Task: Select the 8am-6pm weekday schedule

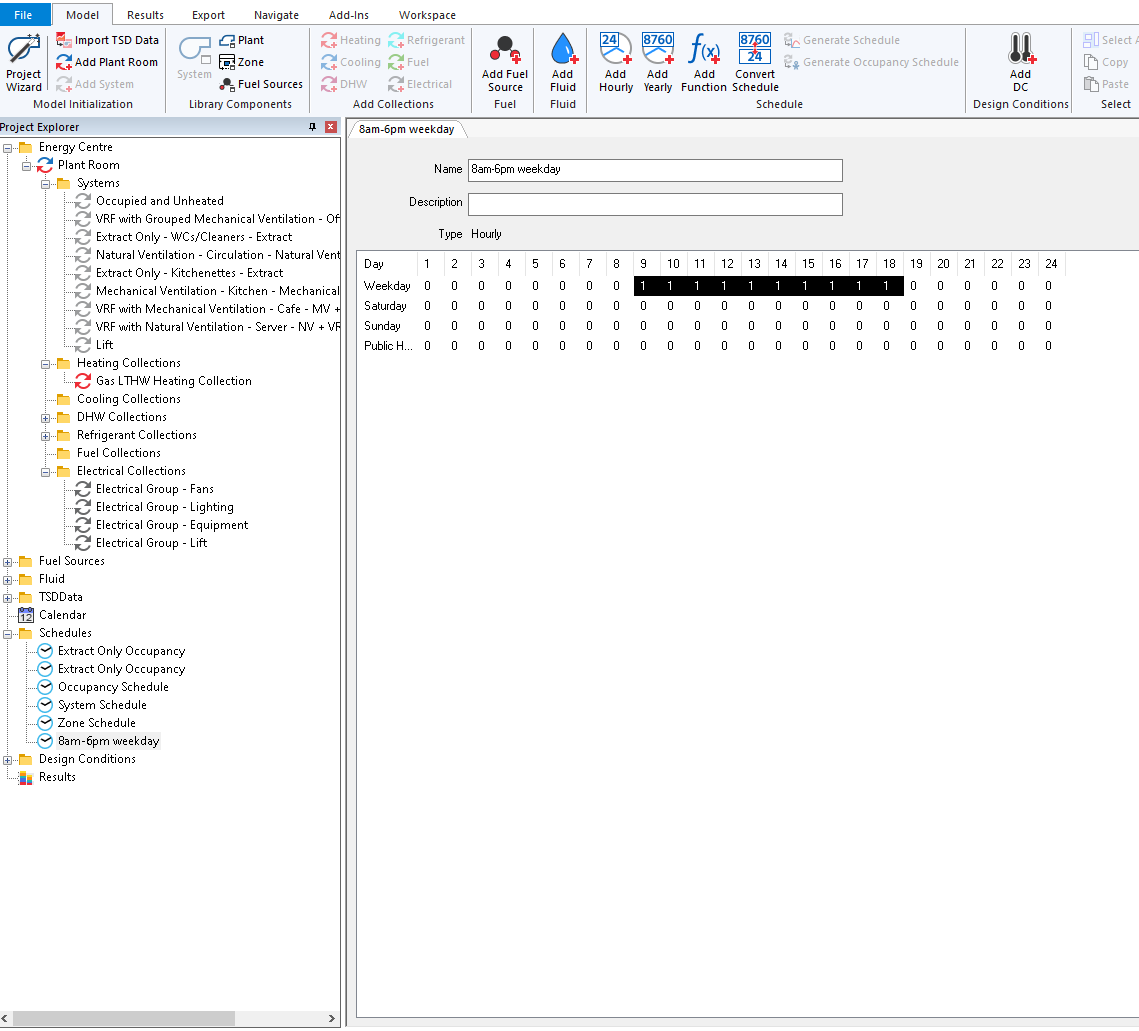Action: [x=108, y=741]
